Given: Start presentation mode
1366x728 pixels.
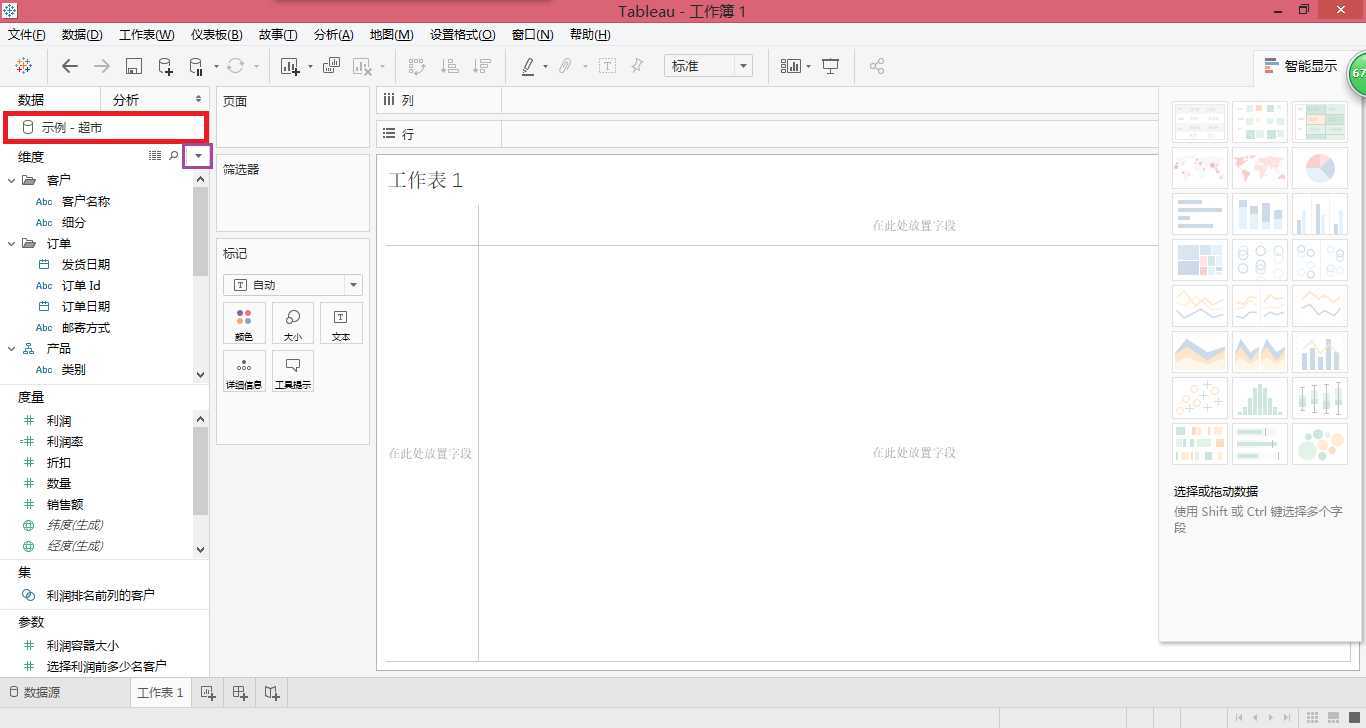Looking at the screenshot, I should 830,66.
